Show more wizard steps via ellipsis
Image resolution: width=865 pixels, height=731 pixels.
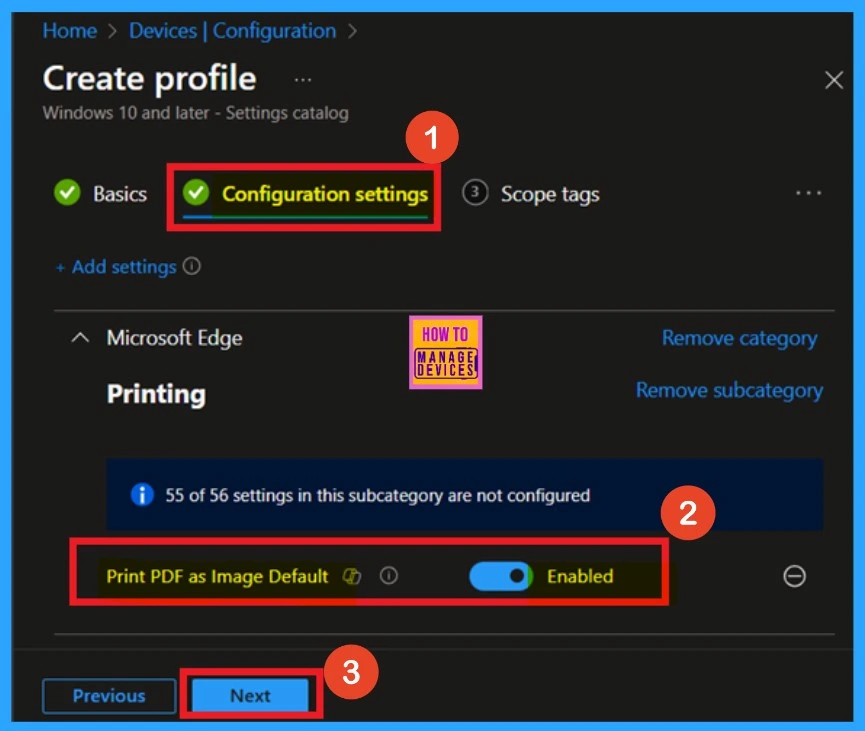(808, 193)
